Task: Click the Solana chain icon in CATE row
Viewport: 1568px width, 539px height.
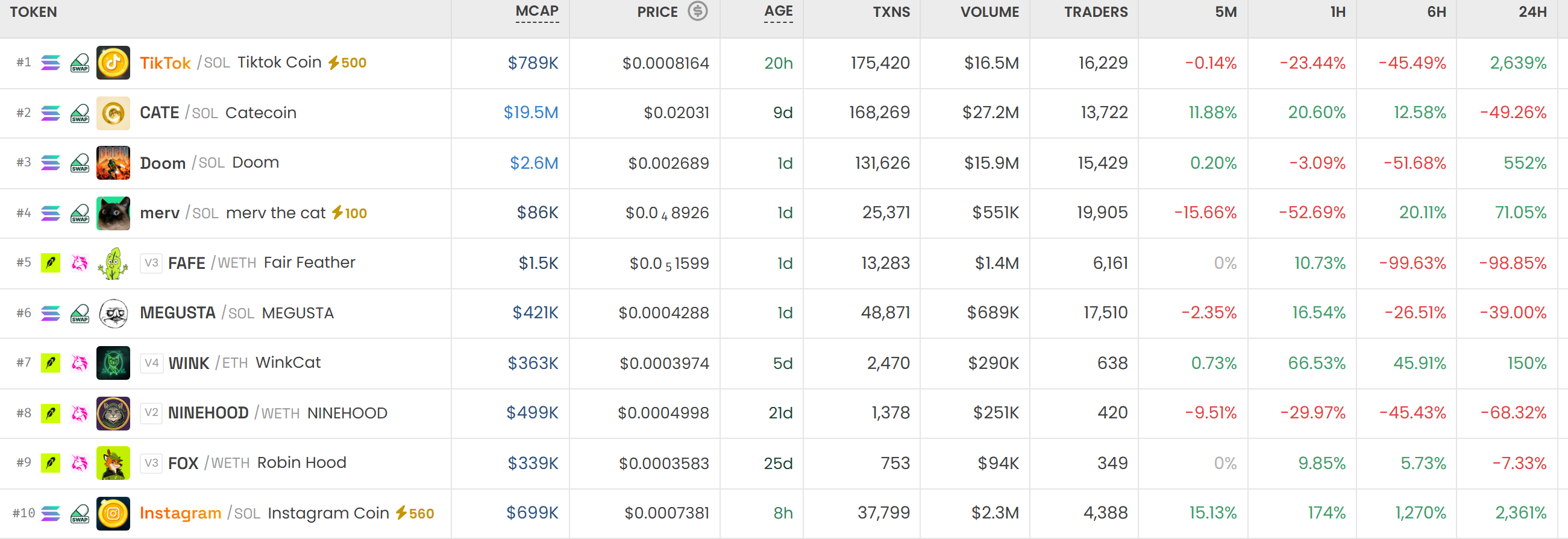Action: (51, 113)
